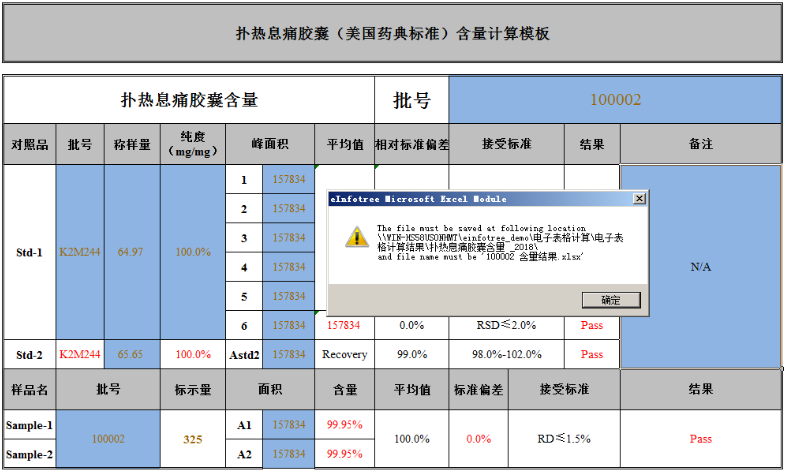Select the Std-2 weight cell 65.65
Screen dimensions: 785x472
point(130,354)
